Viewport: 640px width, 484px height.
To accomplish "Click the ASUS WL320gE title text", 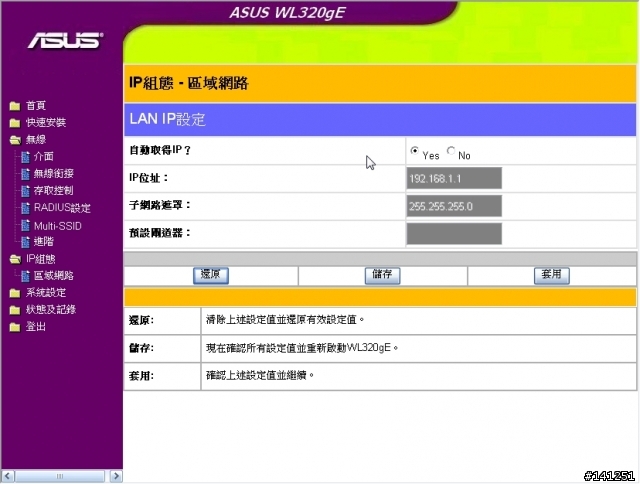I will pyautogui.click(x=288, y=12).
